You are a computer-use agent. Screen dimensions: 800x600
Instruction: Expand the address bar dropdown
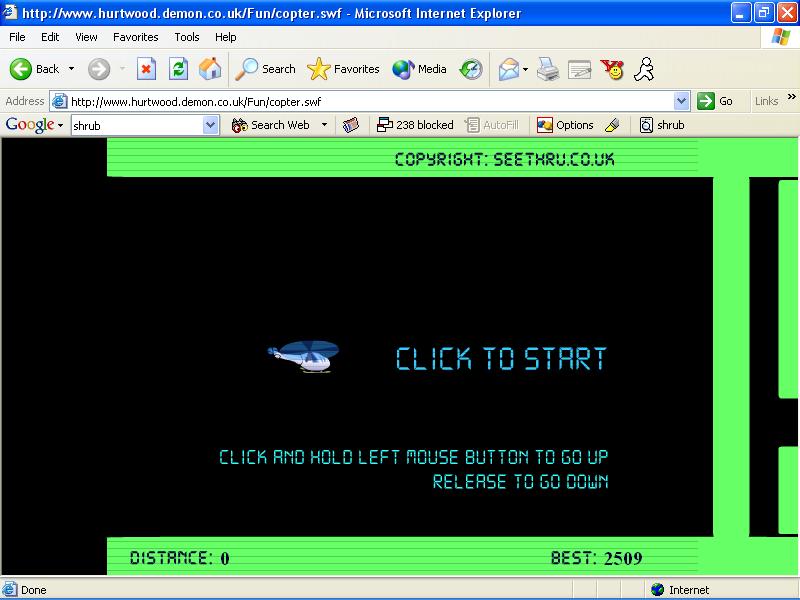682,102
